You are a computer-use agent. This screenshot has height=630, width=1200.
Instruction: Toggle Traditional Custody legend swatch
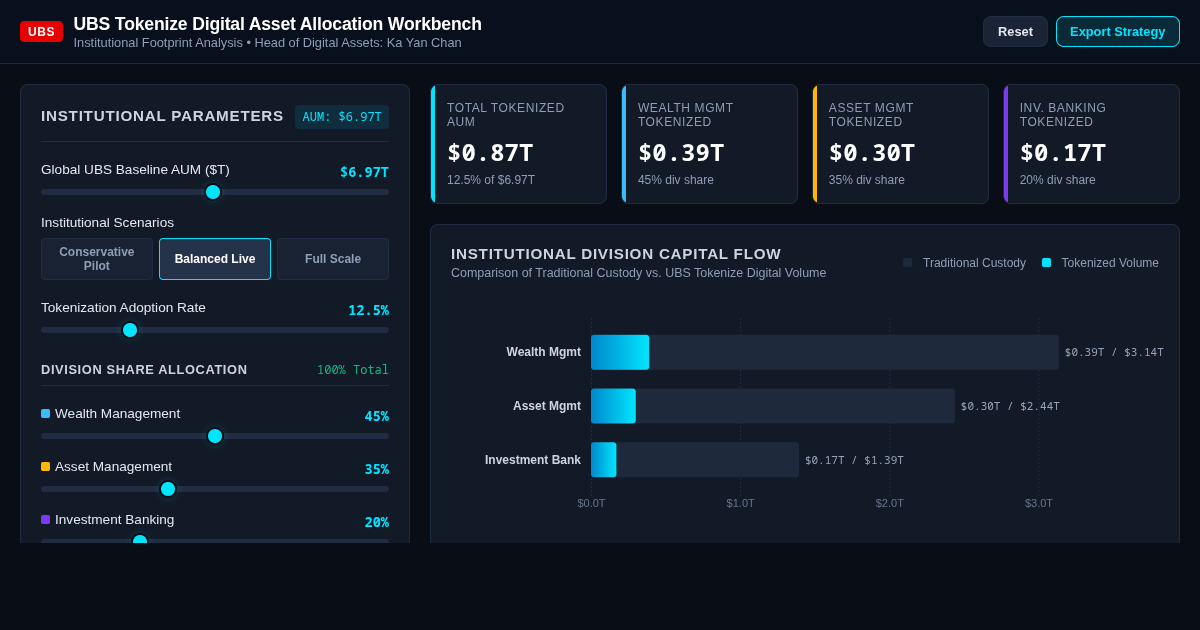pos(907,263)
